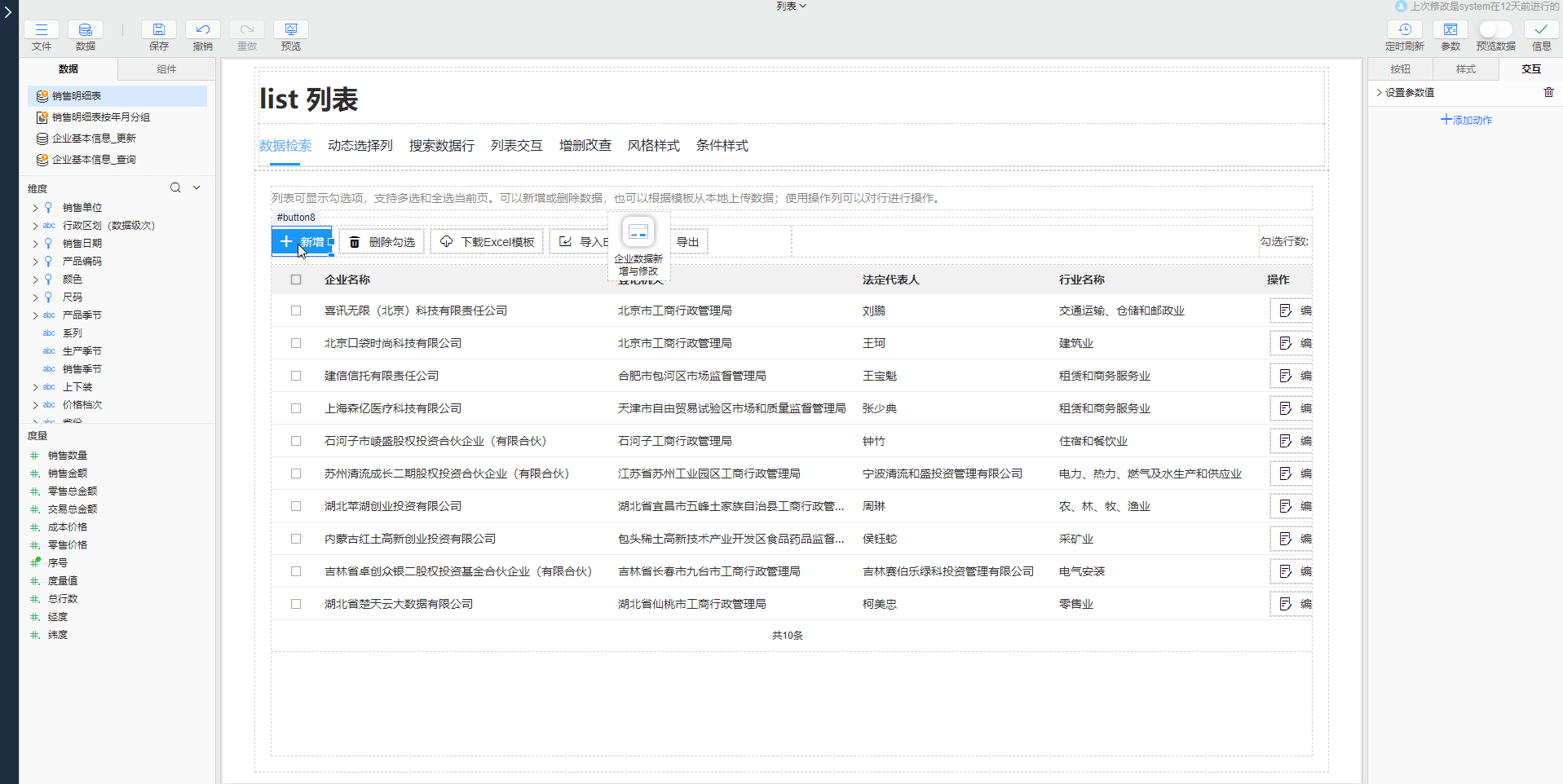Switch to the 组件 tab
Screen dimensions: 1563x784
pos(166,69)
